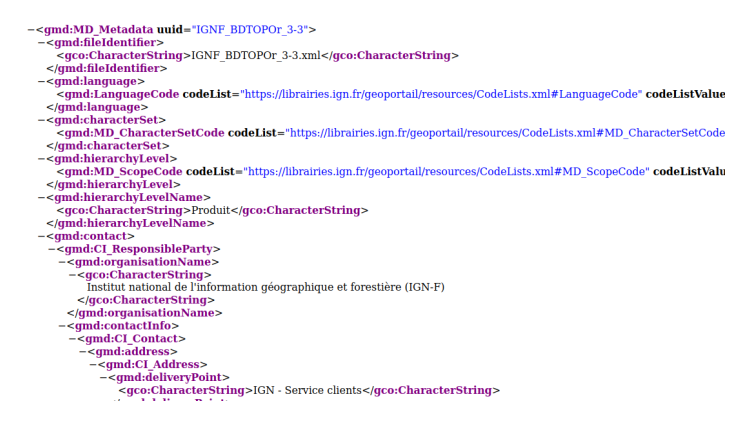This screenshot has width=755, height=424.
Task: Click the MD_CharacterSetCode codeList URL
Action: click(505, 133)
